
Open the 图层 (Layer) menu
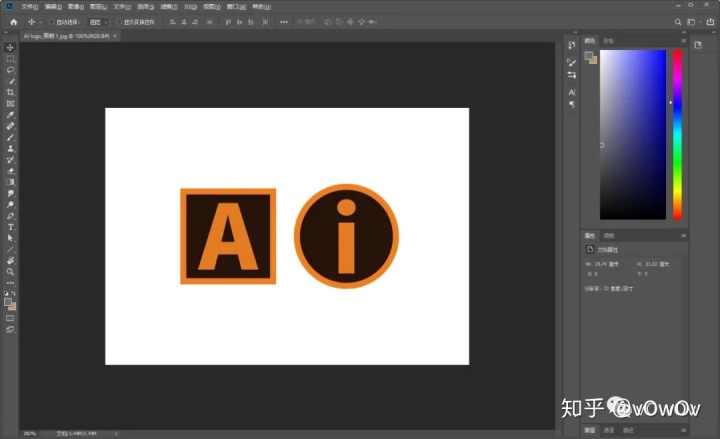pyautogui.click(x=98, y=6)
